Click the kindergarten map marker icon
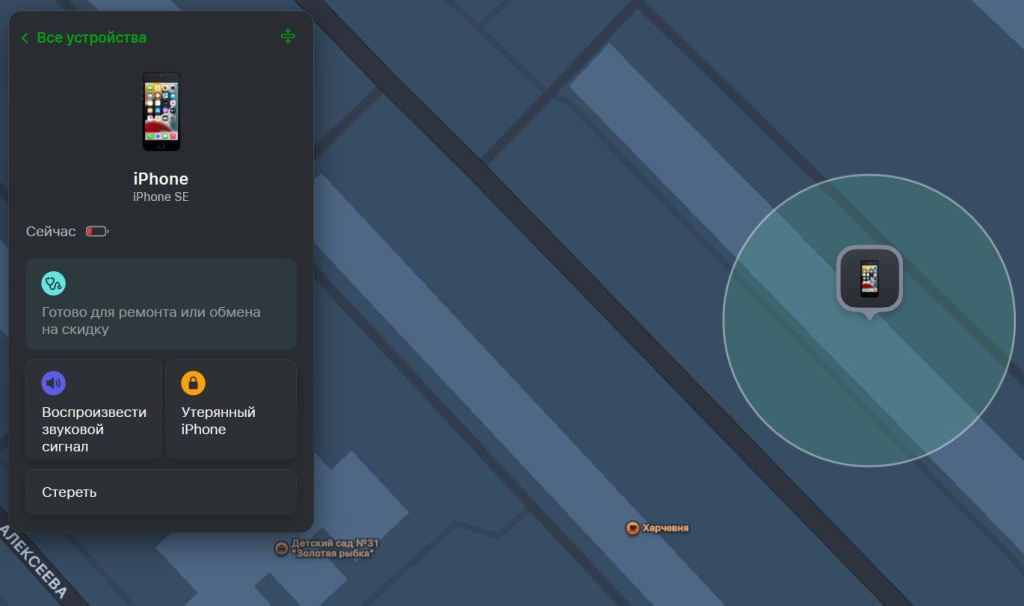Screen dimensions: 1024x606 tap(281, 548)
